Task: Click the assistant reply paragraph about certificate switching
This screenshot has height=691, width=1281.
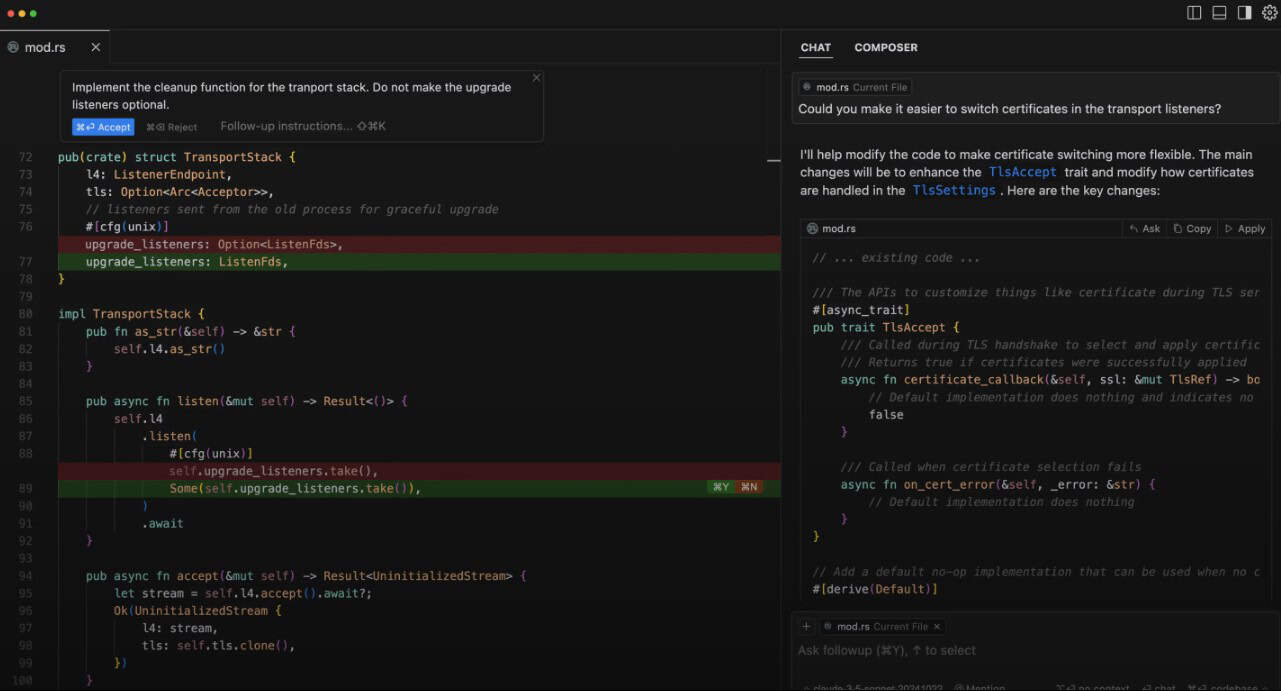Action: pyautogui.click(x=1026, y=172)
